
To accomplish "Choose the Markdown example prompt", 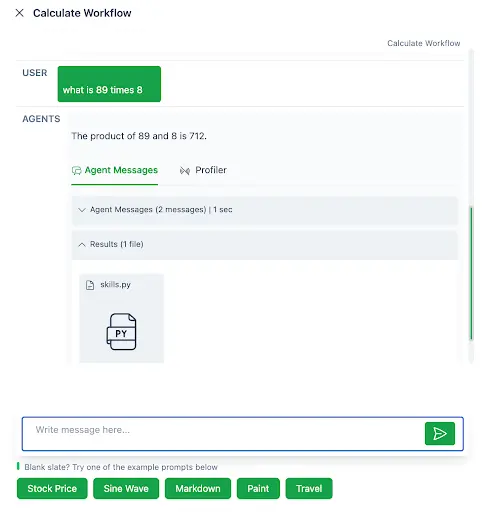I will point(198,489).
